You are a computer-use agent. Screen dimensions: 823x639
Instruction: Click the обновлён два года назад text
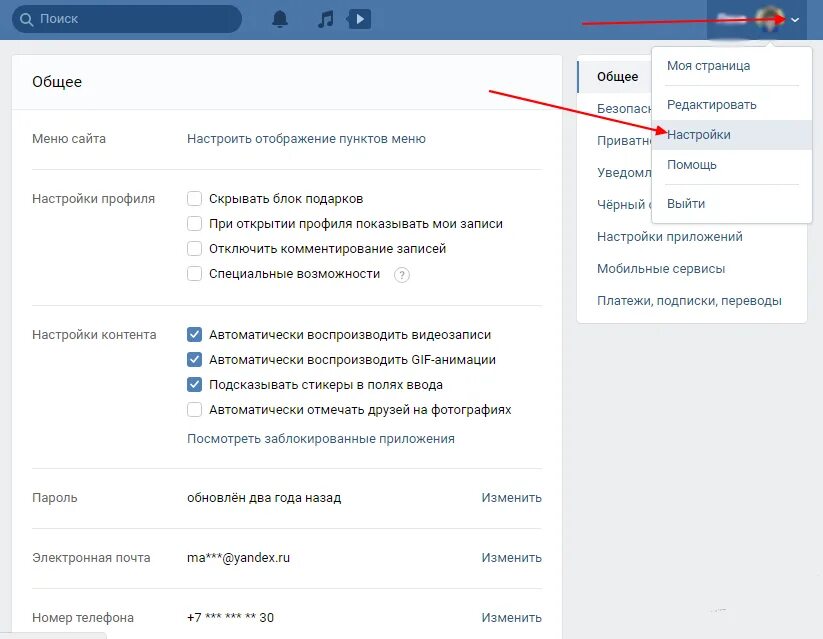coord(264,498)
